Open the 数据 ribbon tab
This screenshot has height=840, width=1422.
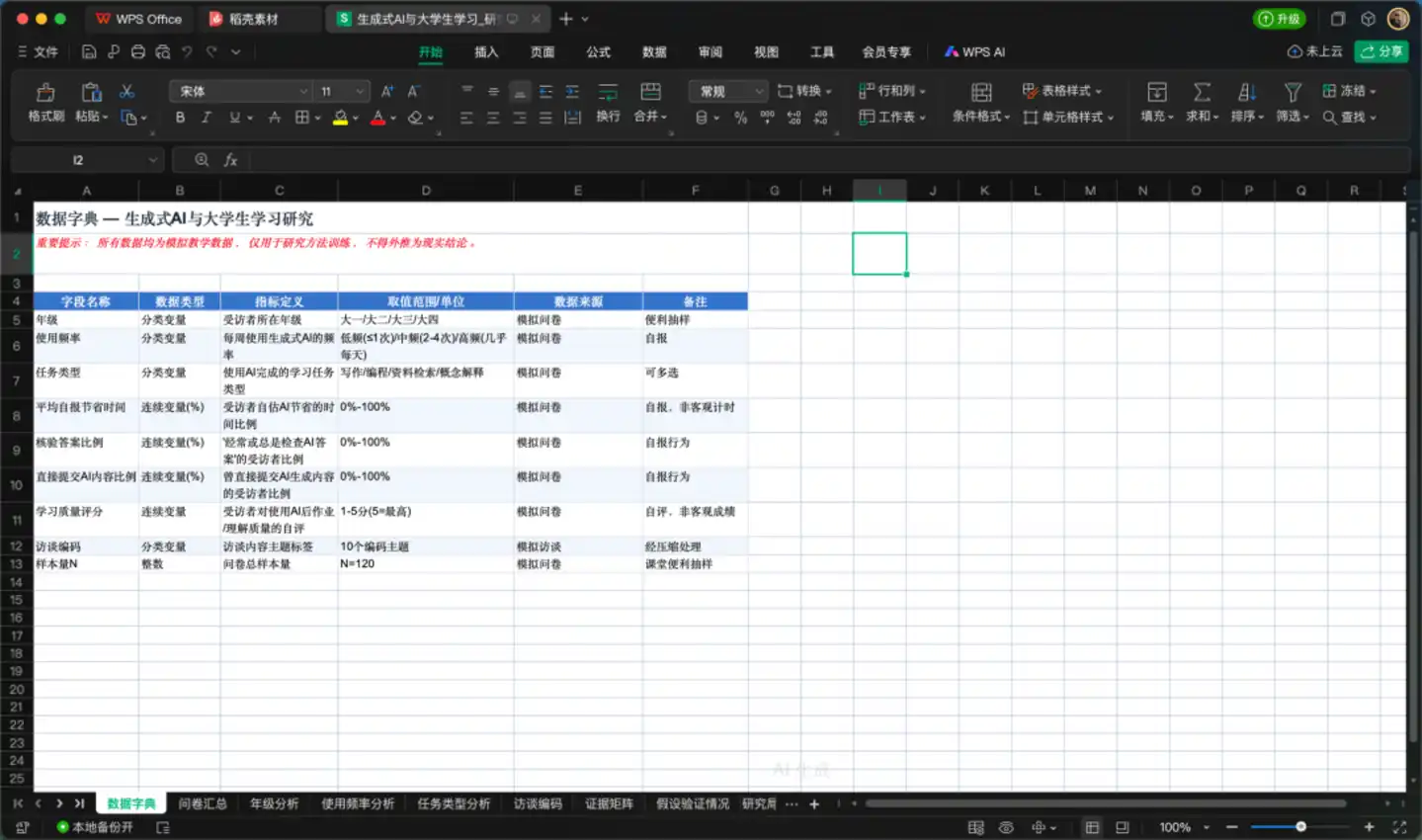pyautogui.click(x=654, y=51)
